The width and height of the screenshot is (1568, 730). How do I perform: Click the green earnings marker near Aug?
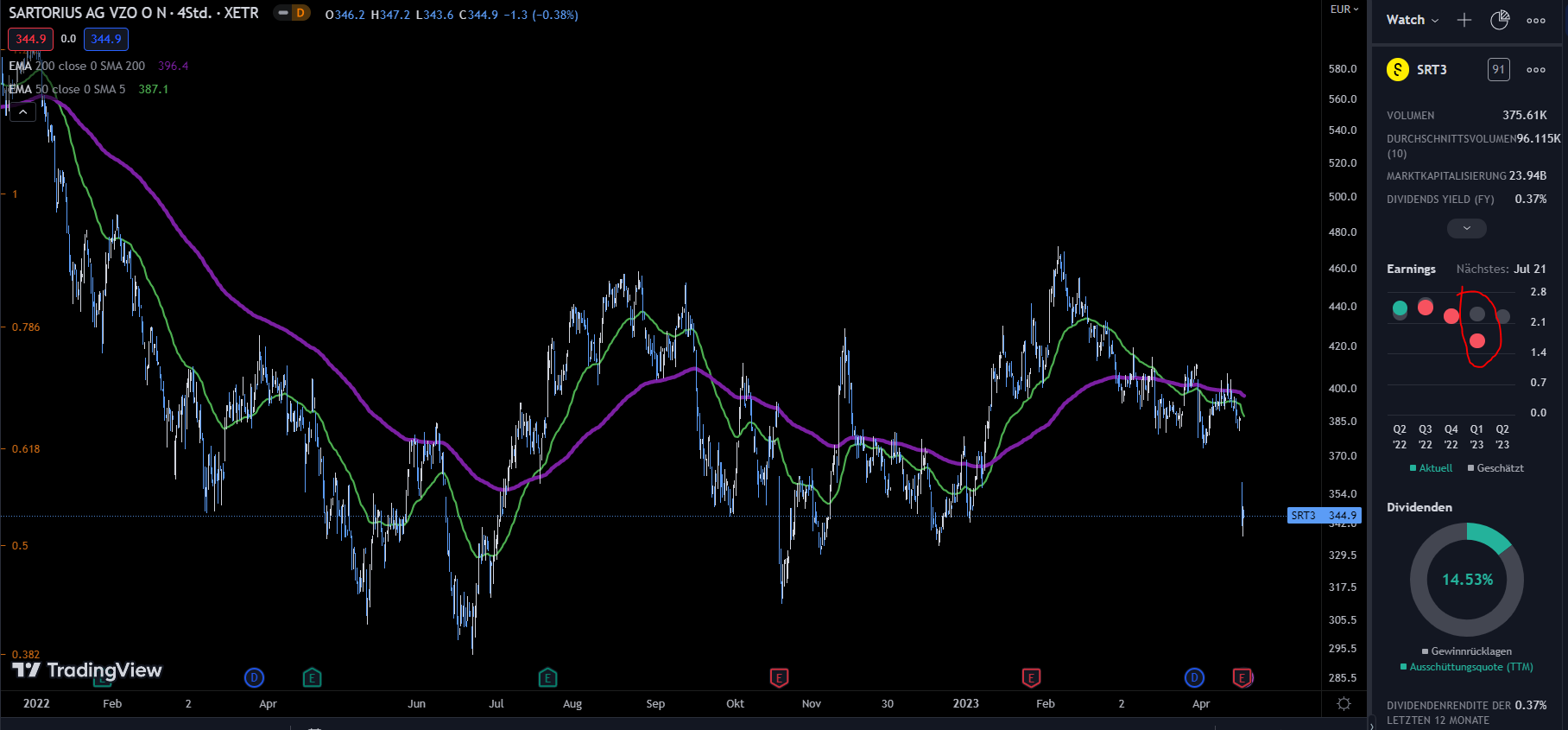pos(547,678)
